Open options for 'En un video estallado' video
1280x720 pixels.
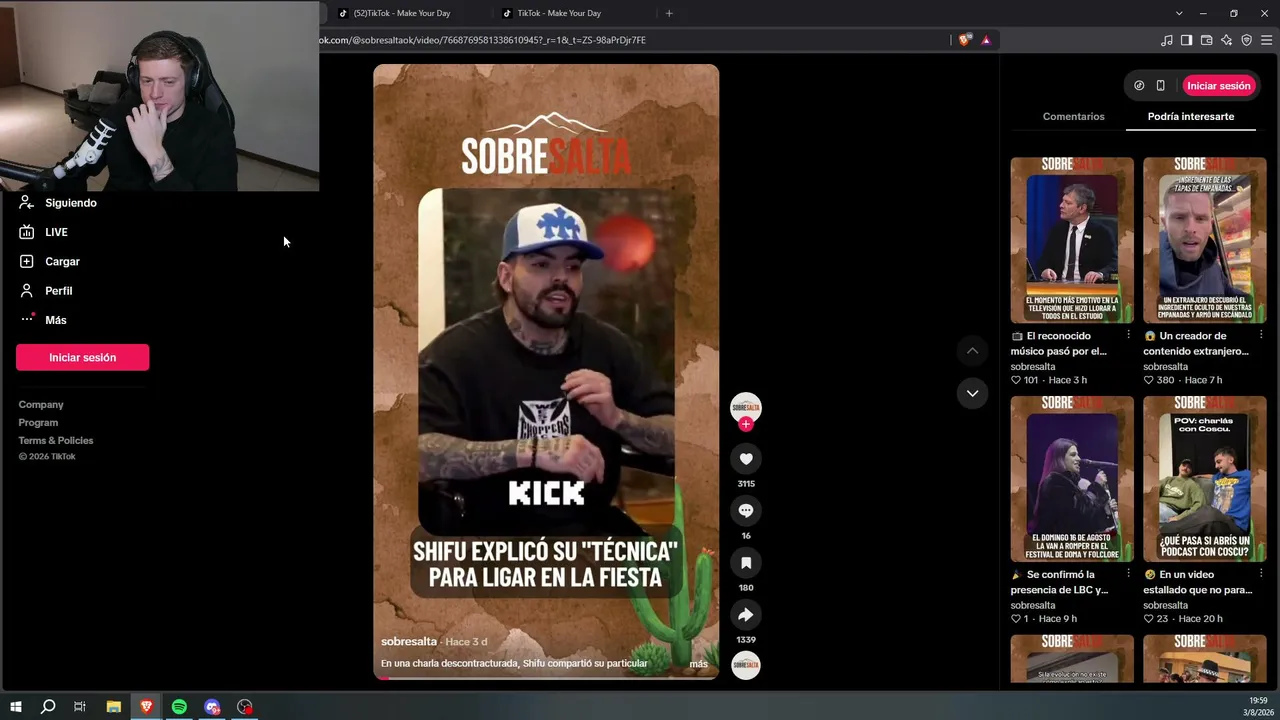pos(1261,574)
